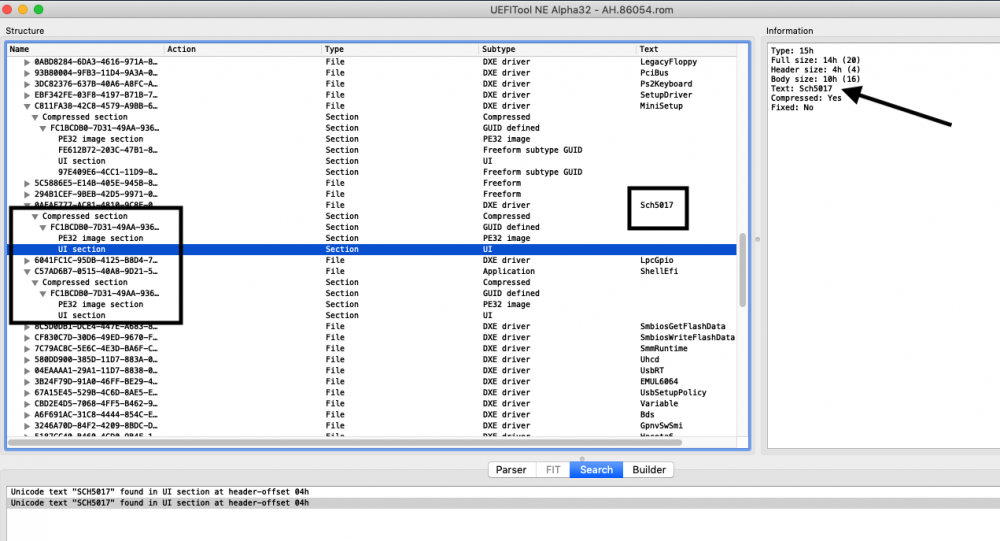Expand the GpnvSwSmi file 3246A70D row
The image size is (1000, 541).
click(x=27, y=426)
